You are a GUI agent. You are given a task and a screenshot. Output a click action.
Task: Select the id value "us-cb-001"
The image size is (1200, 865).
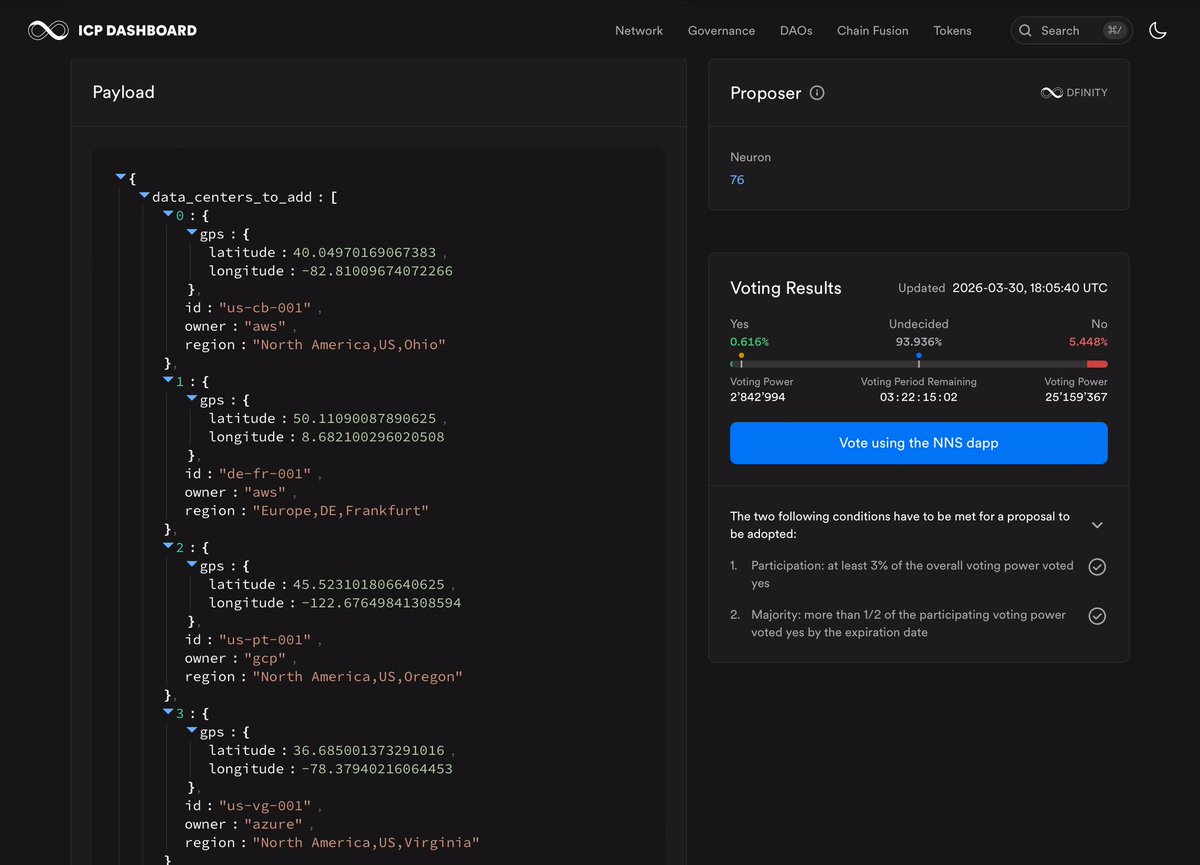click(265, 308)
